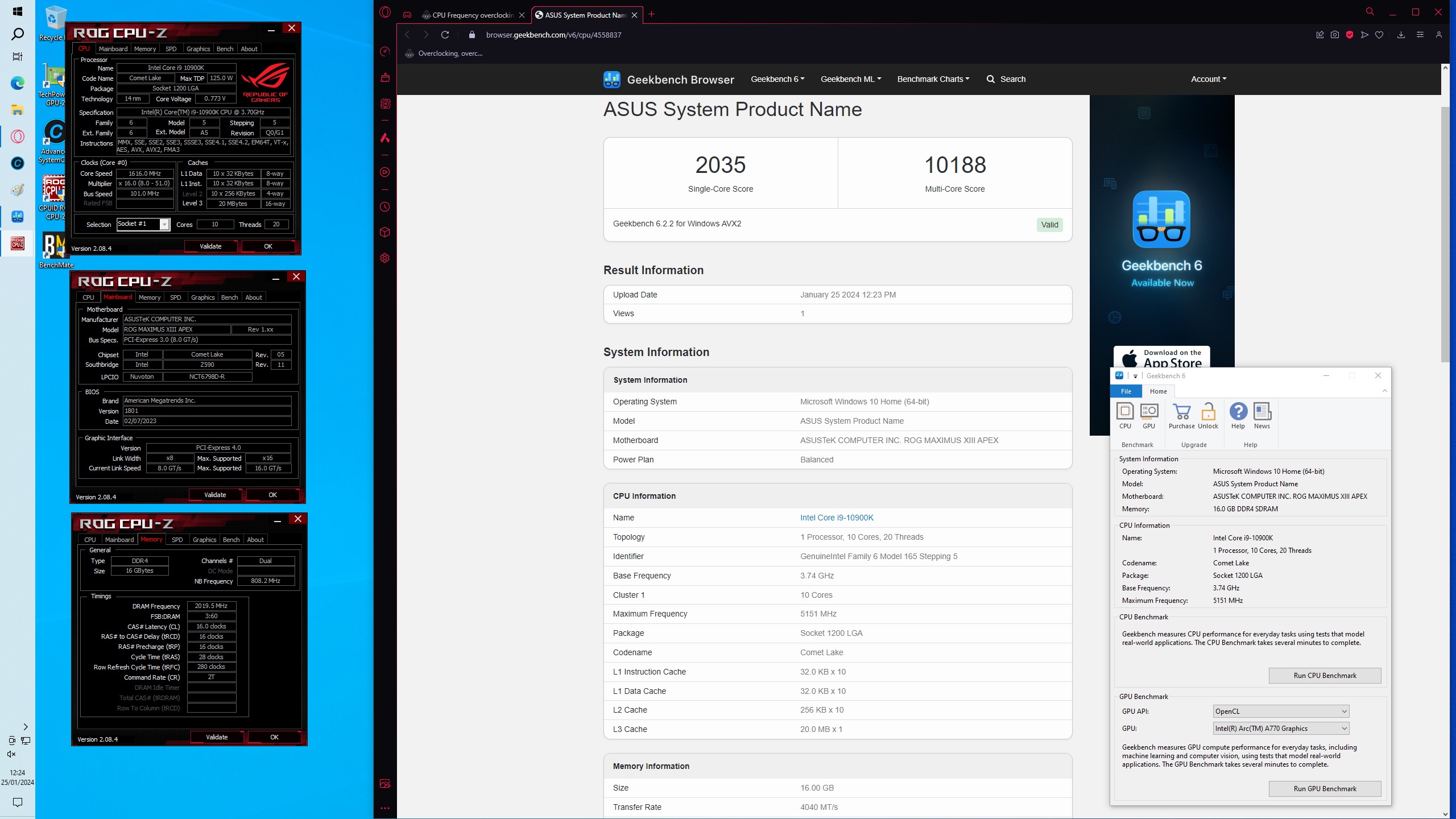Open Overclocking bookmark folder in bookmarks bar
Image resolution: width=1456 pixels, height=819 pixels.
point(444,53)
